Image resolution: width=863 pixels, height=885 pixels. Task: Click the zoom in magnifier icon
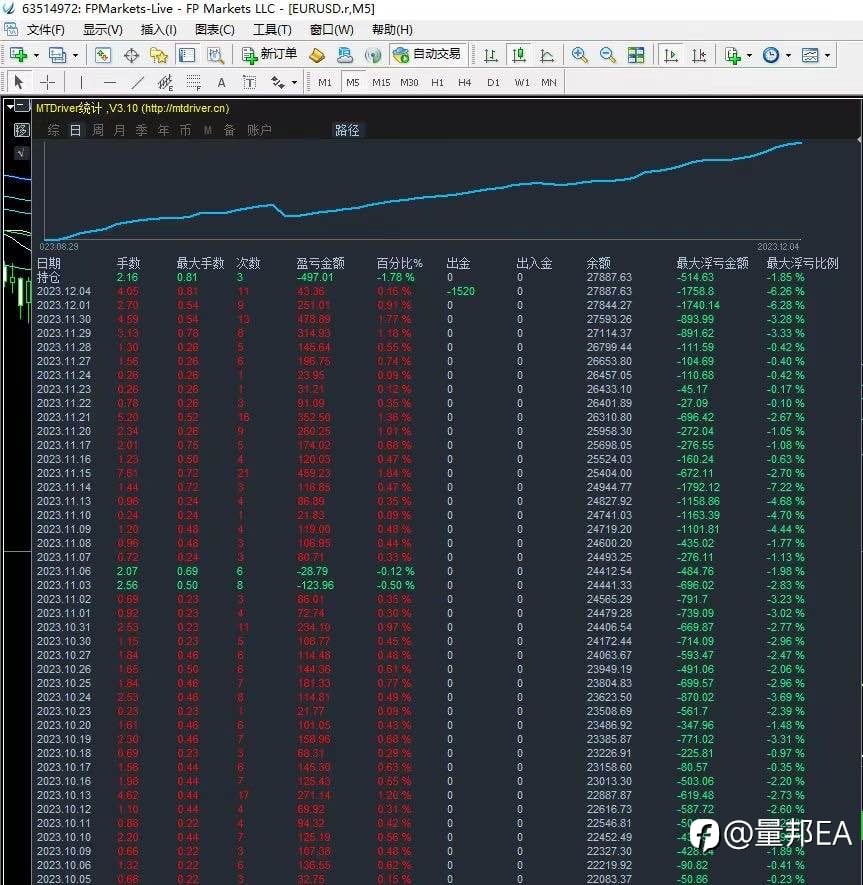pos(579,55)
